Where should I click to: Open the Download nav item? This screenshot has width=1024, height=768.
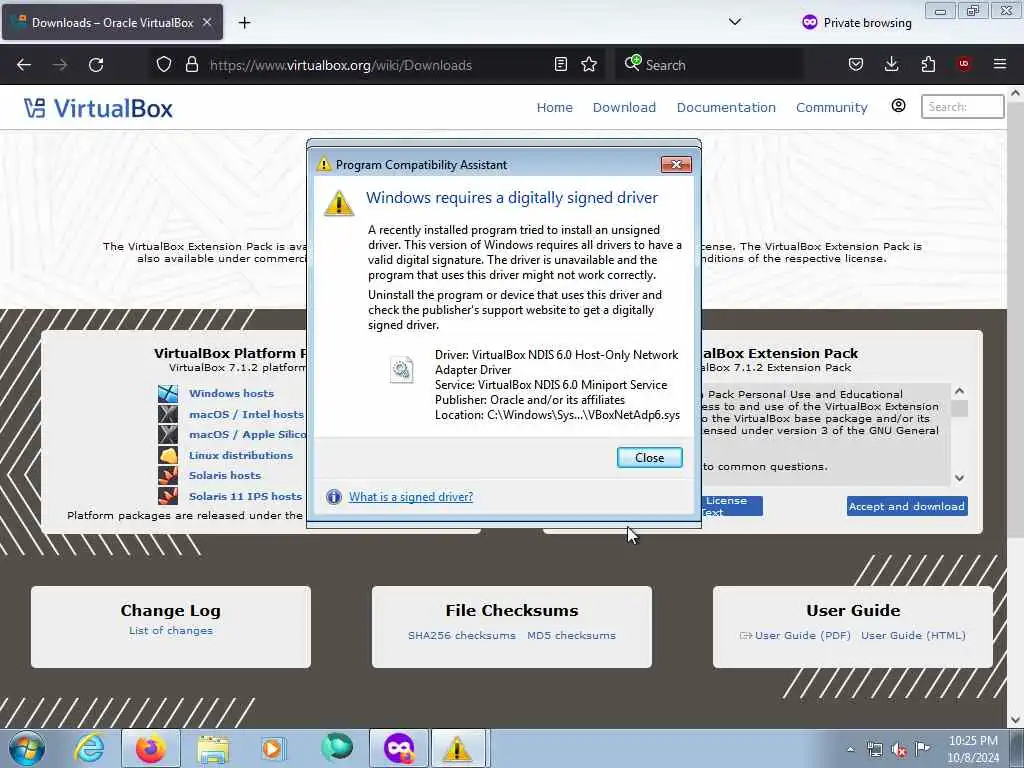624,107
